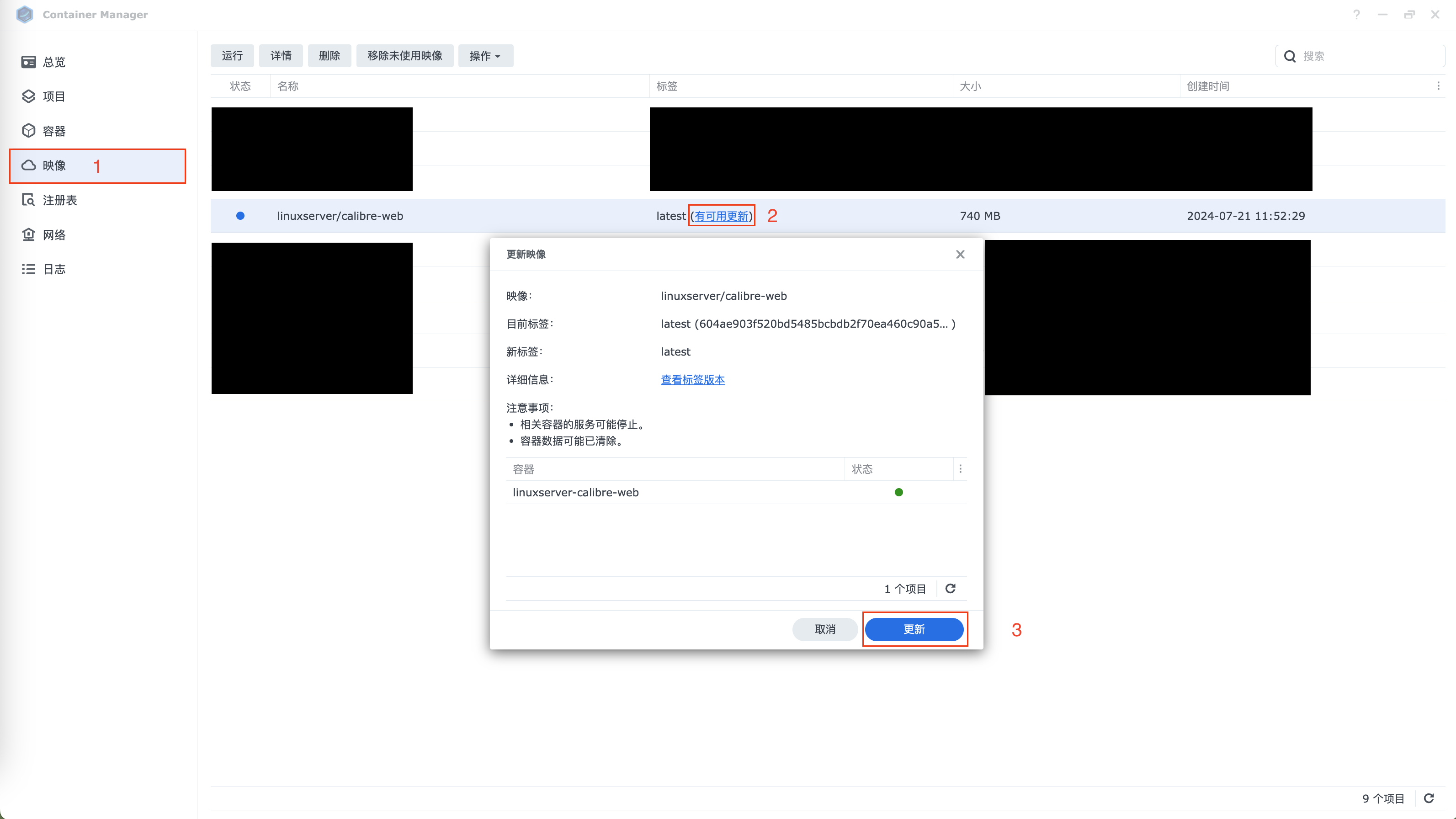The image size is (1456, 819).
Task: Open the image table column options menu
Action: click(x=1438, y=86)
